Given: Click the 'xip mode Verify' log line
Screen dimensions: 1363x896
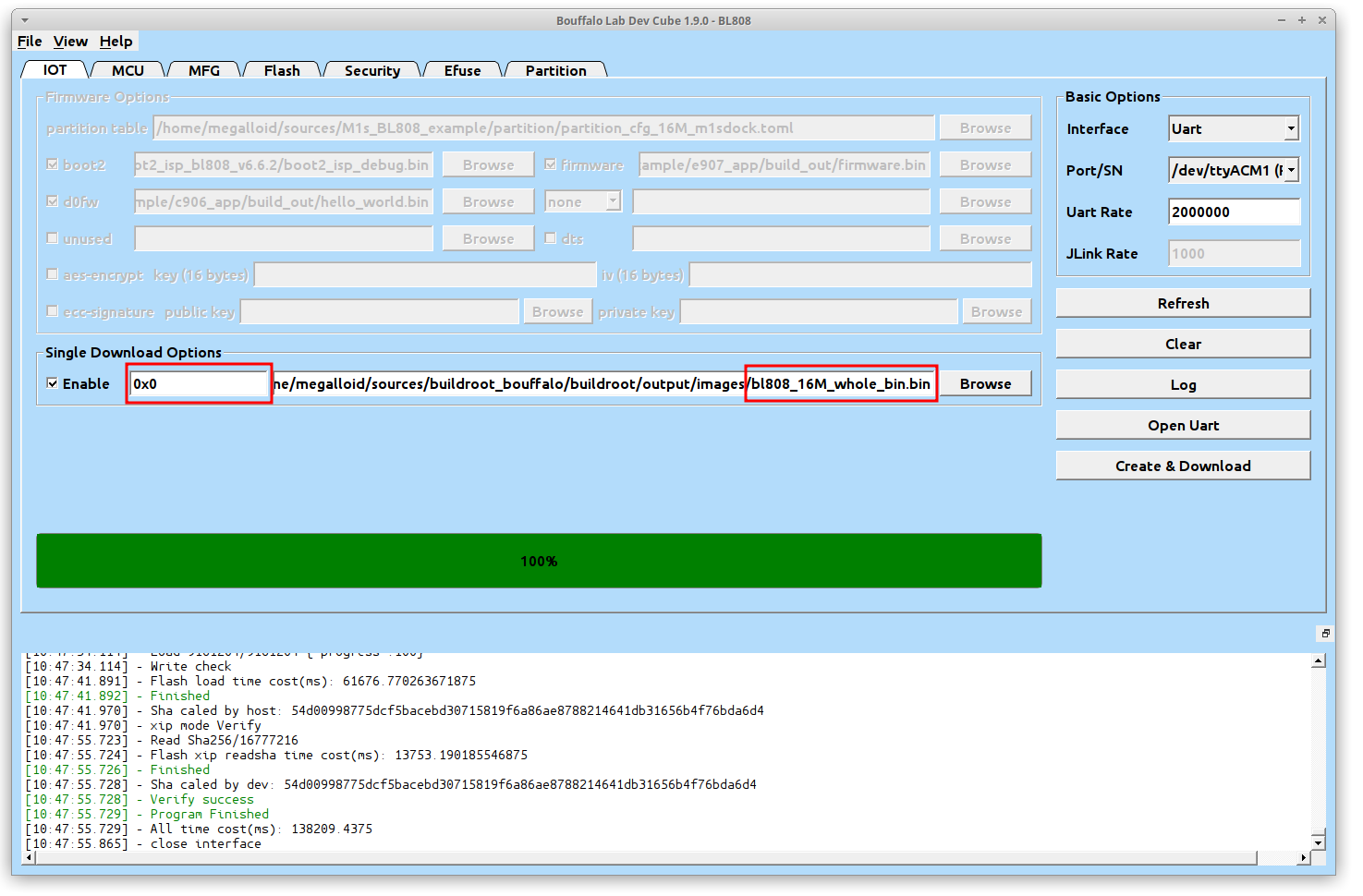Looking at the screenshot, I should coord(143,725).
